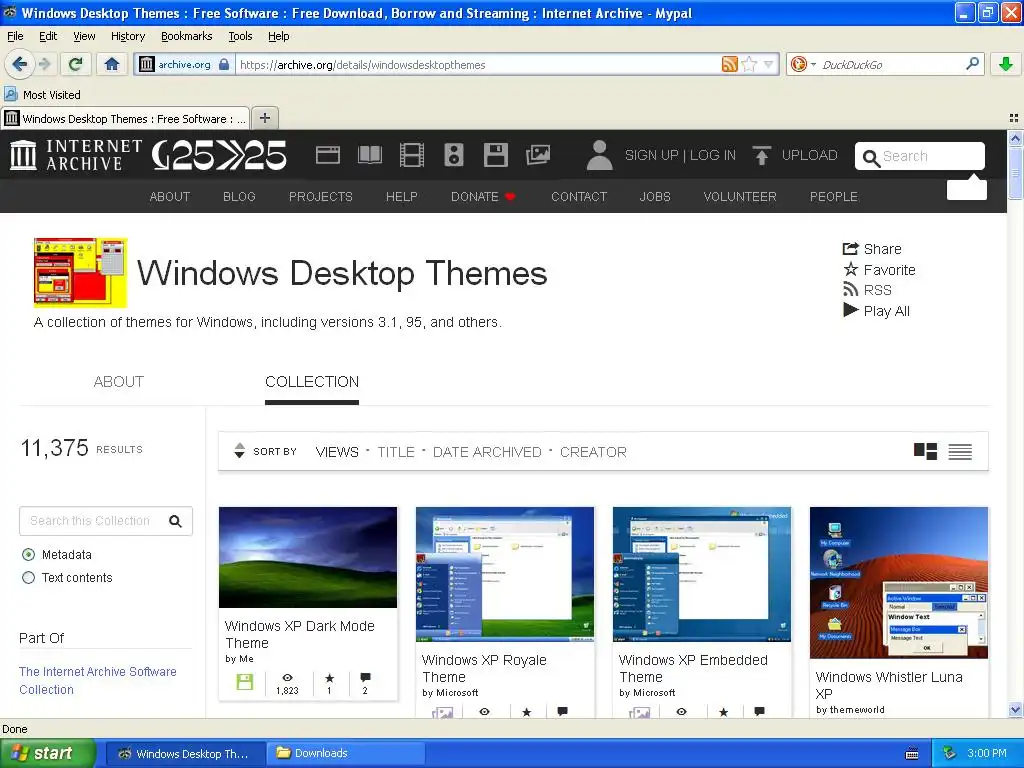Open Windows XP Embedded Theme thumbnail
The height and width of the screenshot is (768, 1024).
702,574
